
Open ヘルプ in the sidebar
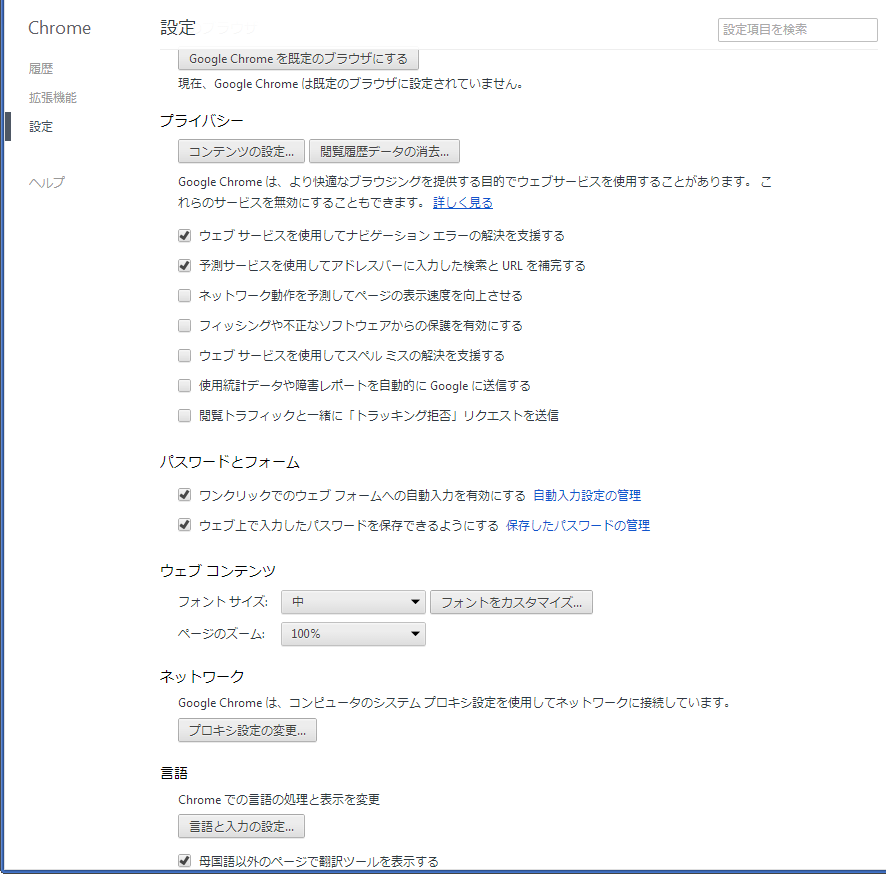[x=47, y=182]
